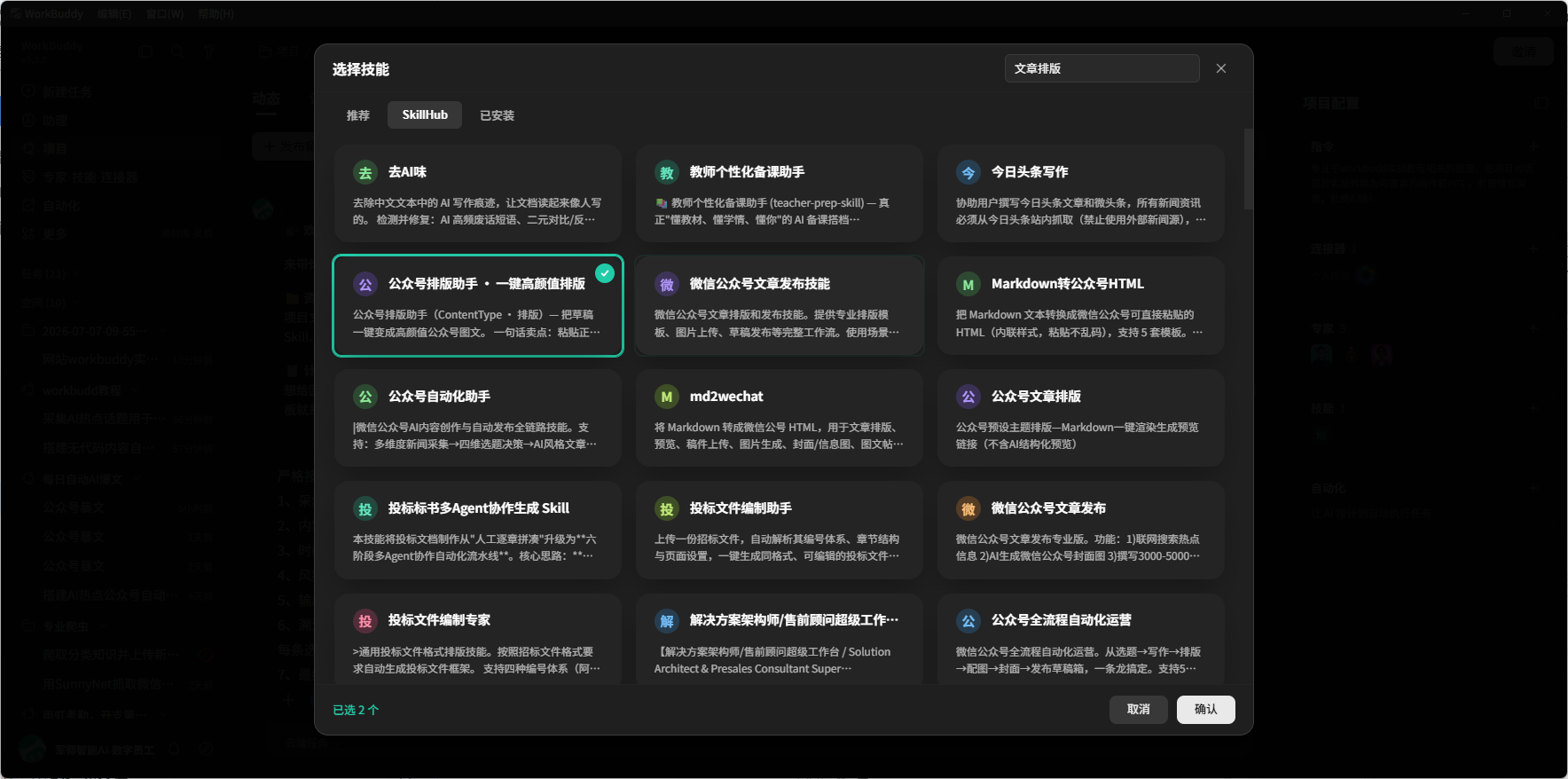Click the 解决方案架构师 skill icon
This screenshot has width=1568, height=779.
(x=666, y=621)
